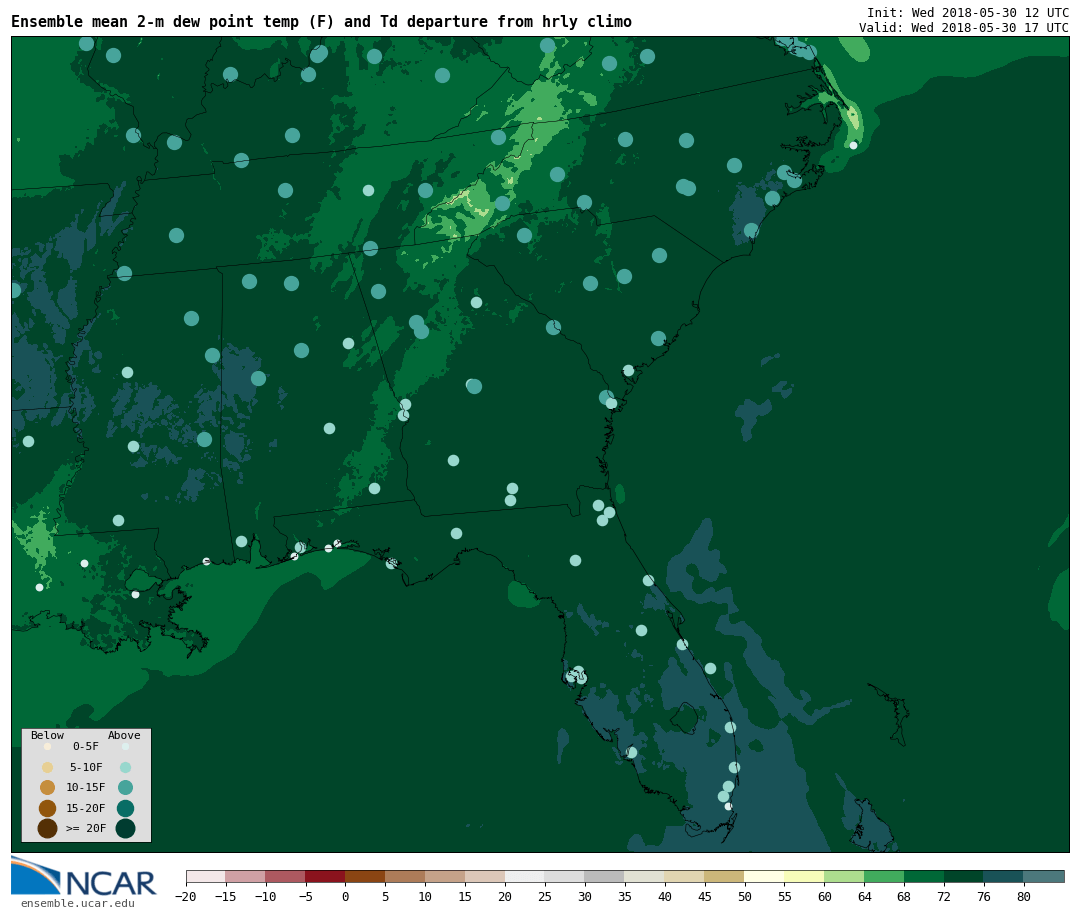Screen dimensions: 1080x915
Task: Click the tan colorbar swatch between 45 and 50
Action: pos(725,876)
